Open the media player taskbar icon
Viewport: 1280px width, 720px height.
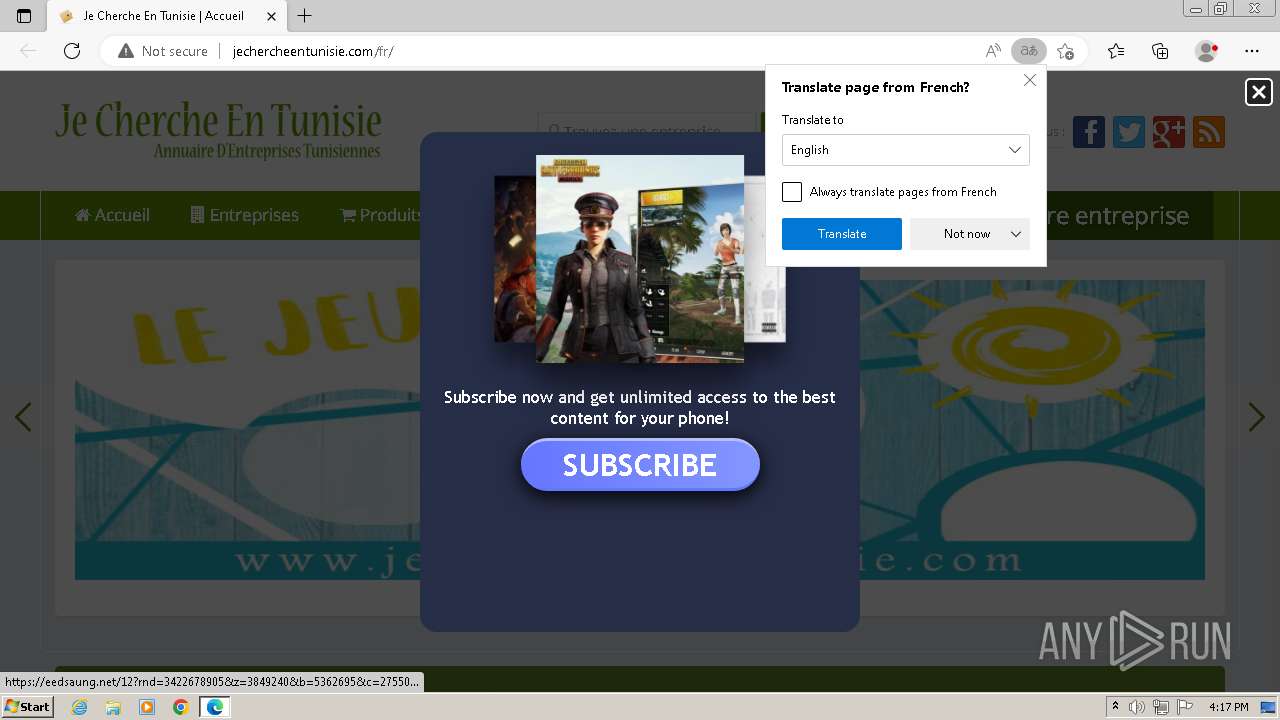[x=147, y=707]
